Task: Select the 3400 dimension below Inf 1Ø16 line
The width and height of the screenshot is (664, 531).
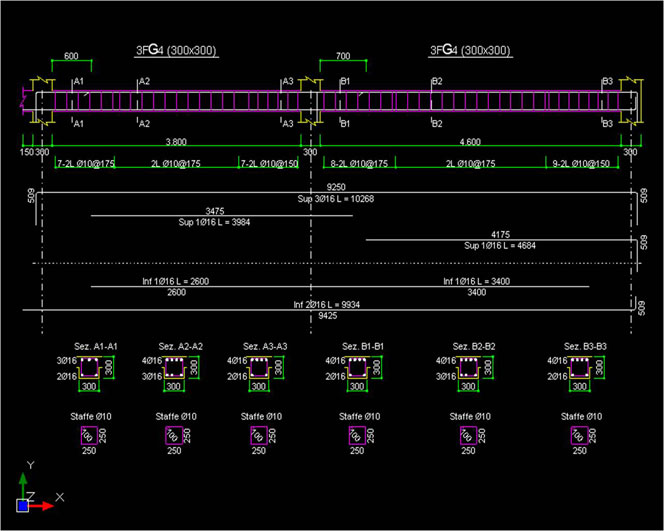Action: coord(476,292)
